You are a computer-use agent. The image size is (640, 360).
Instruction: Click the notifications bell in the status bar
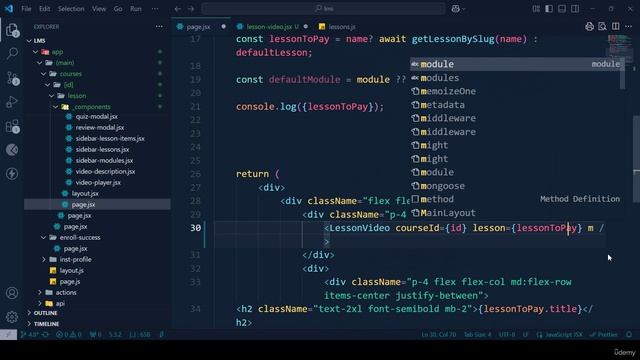629,334
